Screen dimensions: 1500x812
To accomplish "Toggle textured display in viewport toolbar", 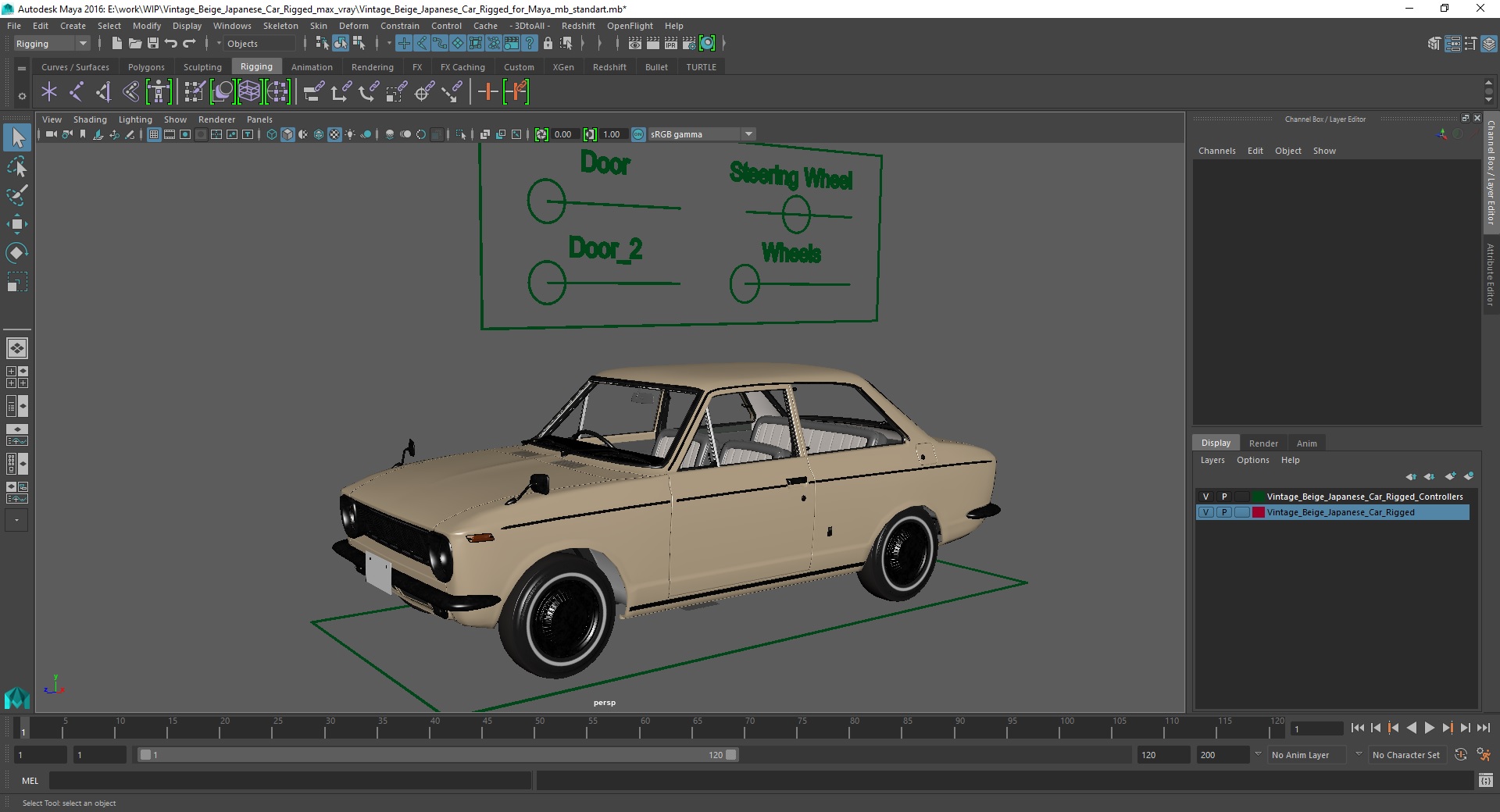I will click(334, 134).
